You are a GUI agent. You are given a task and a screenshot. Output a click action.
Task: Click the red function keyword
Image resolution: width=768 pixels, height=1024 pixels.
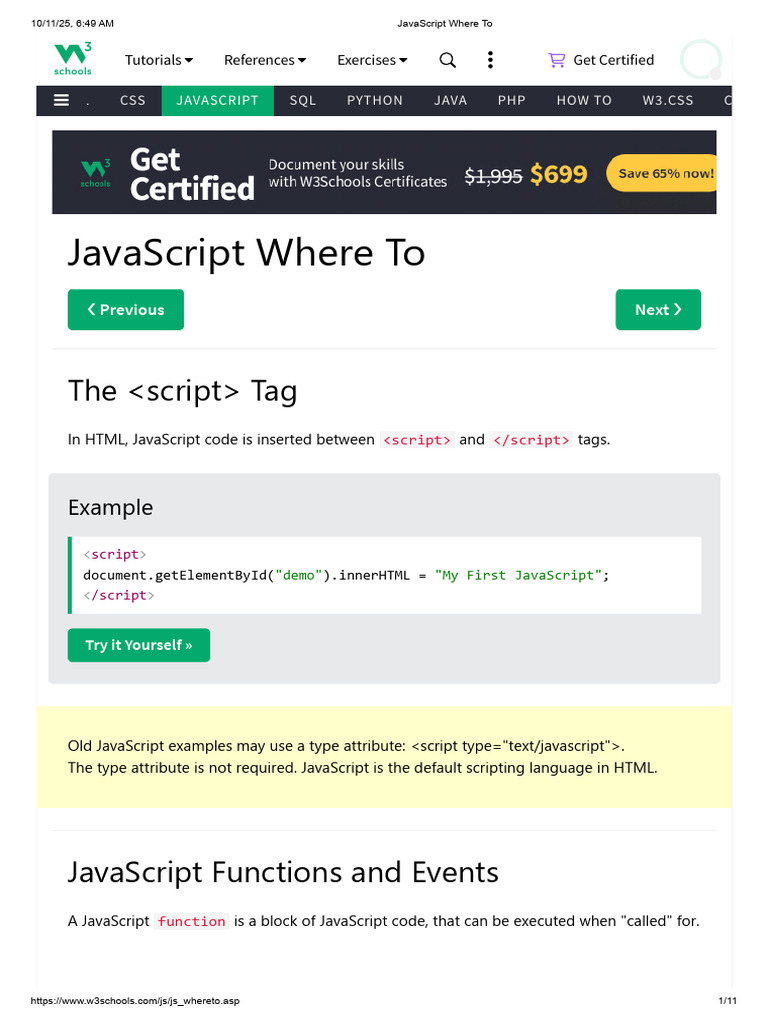(x=191, y=921)
